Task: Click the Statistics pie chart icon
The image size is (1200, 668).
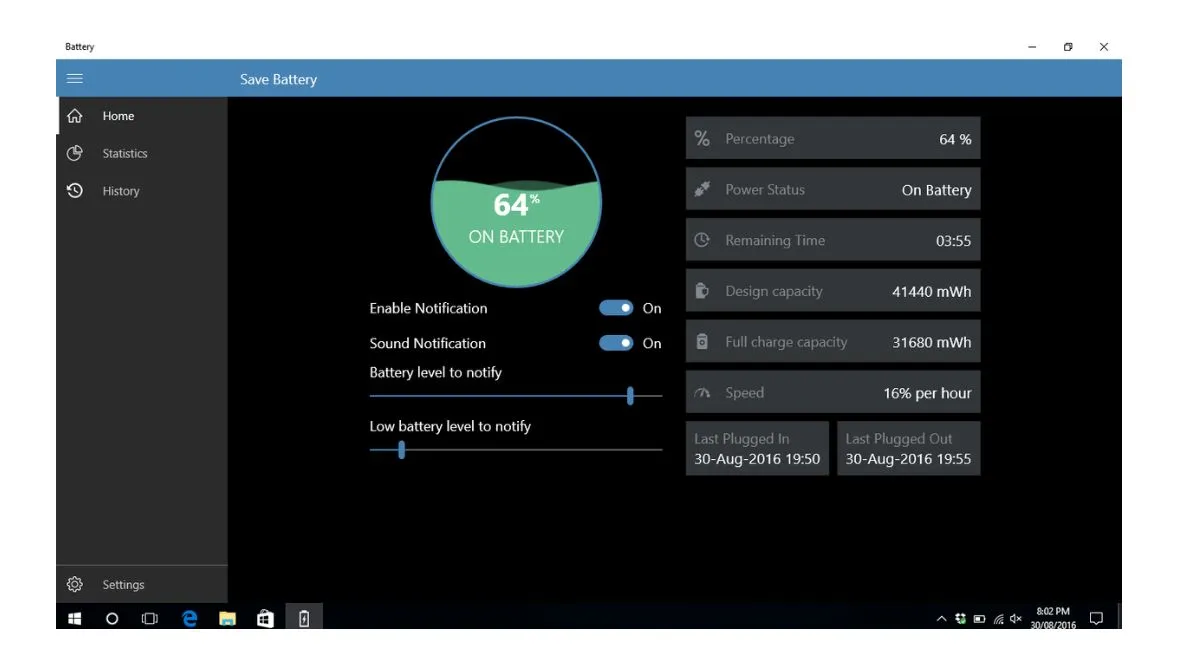Action: tap(75, 154)
